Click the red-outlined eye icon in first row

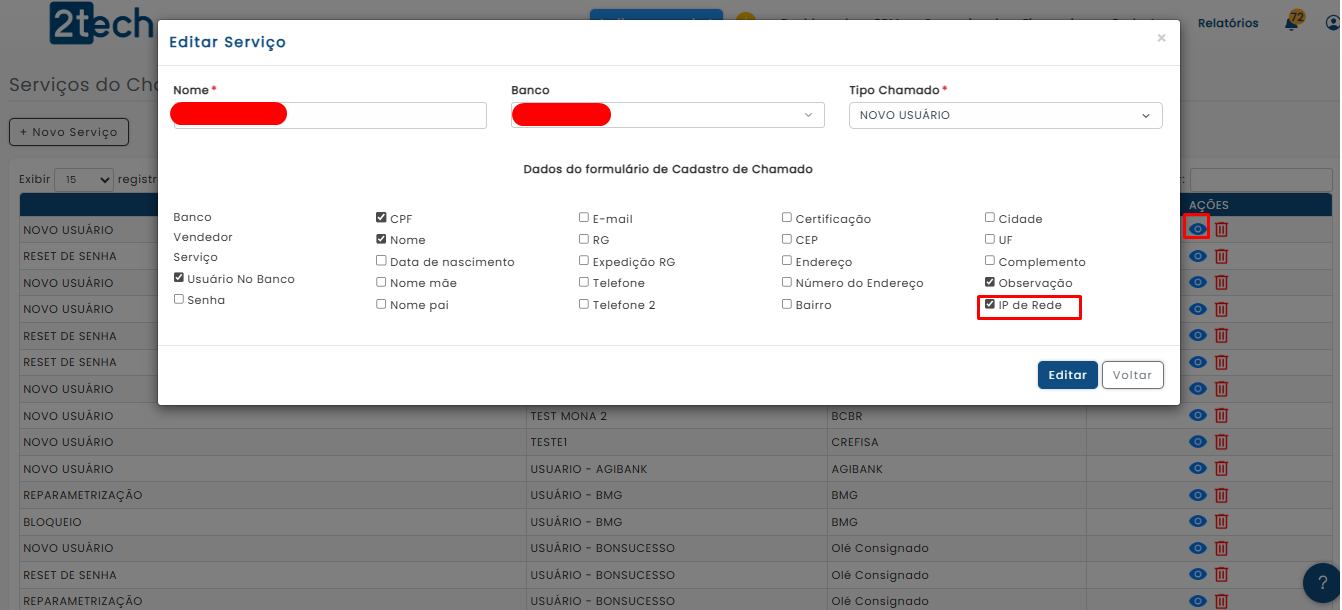click(x=1196, y=229)
